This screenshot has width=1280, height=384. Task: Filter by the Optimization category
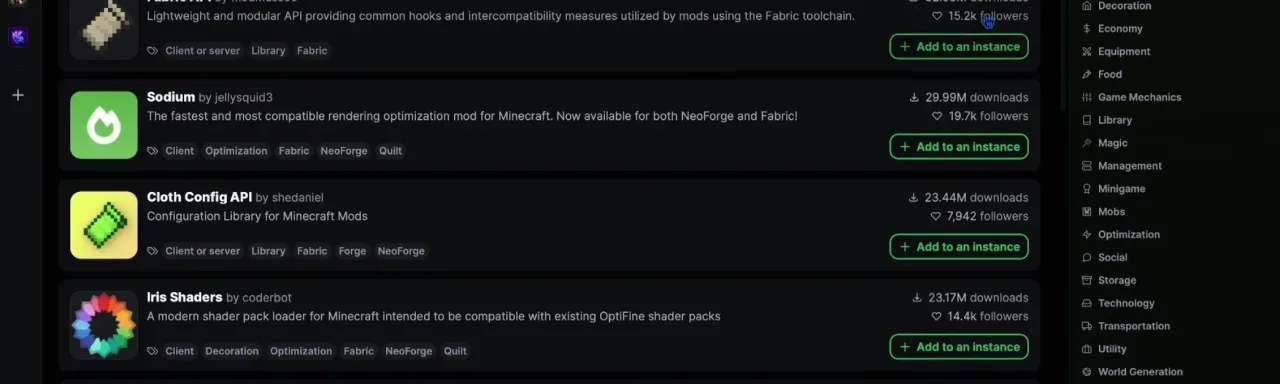tap(1129, 234)
